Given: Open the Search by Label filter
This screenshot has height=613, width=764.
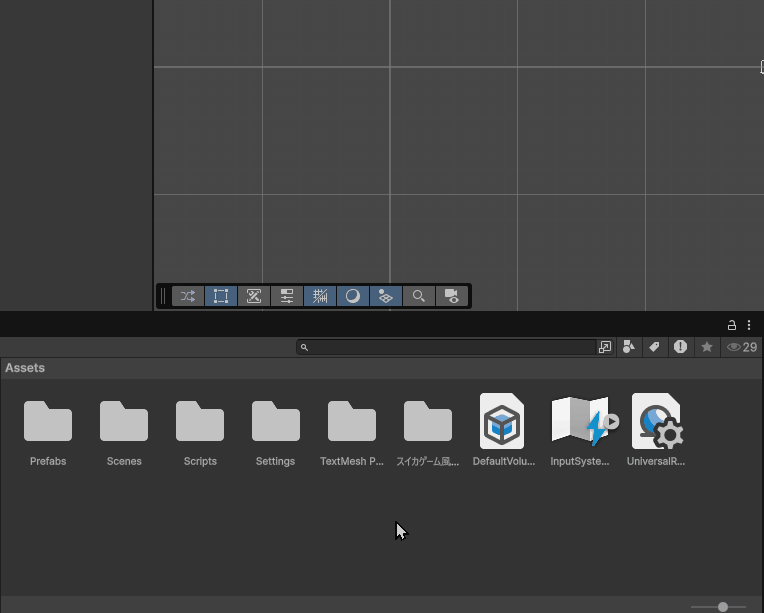Looking at the screenshot, I should [654, 347].
